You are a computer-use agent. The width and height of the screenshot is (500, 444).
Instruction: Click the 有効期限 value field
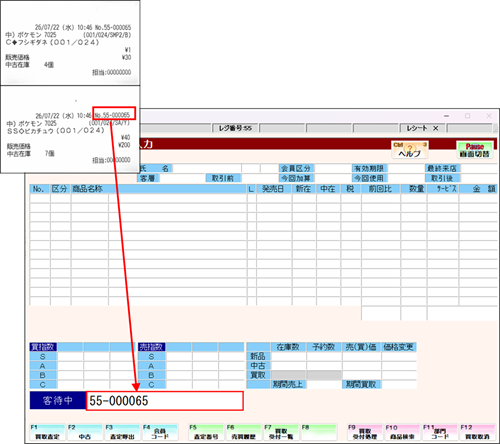tap(406, 168)
